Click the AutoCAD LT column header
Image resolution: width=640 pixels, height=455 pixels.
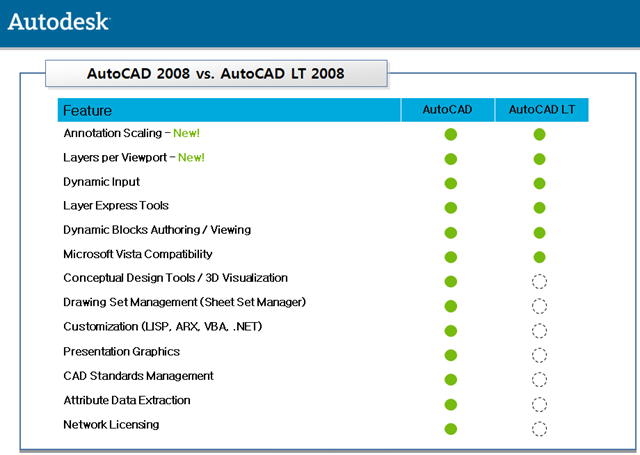click(x=542, y=109)
